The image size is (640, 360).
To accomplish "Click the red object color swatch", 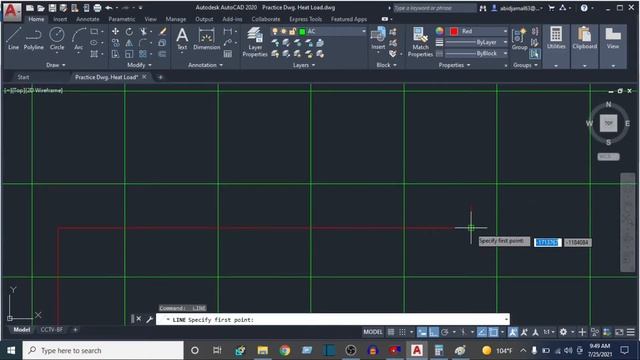I will (x=454, y=31).
